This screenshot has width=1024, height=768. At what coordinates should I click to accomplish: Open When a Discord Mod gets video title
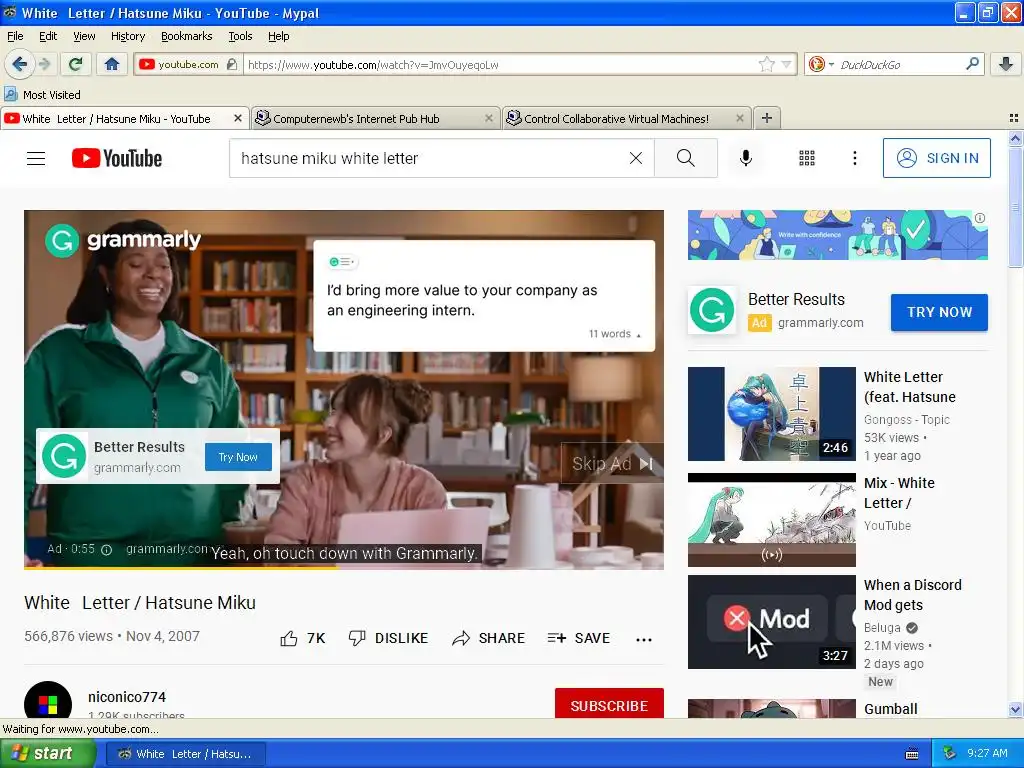point(912,595)
